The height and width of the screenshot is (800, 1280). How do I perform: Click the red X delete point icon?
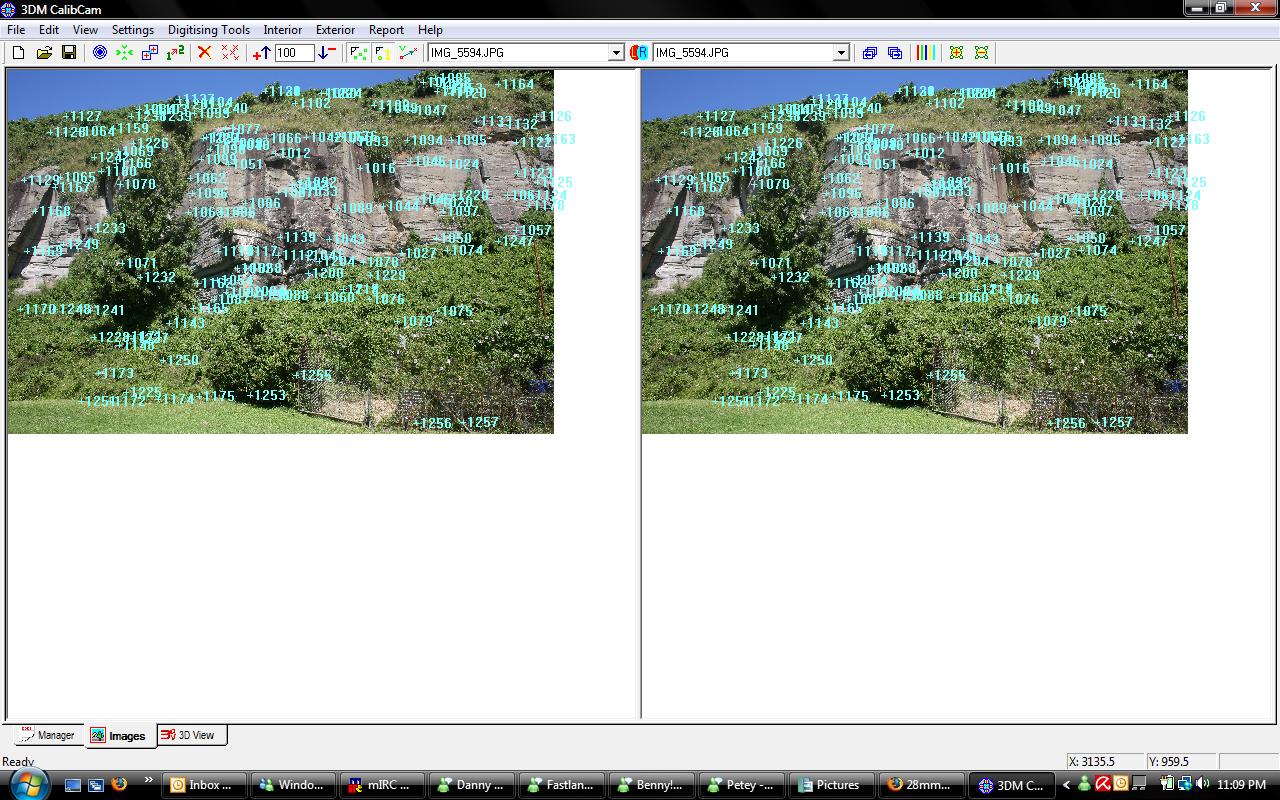coord(204,53)
